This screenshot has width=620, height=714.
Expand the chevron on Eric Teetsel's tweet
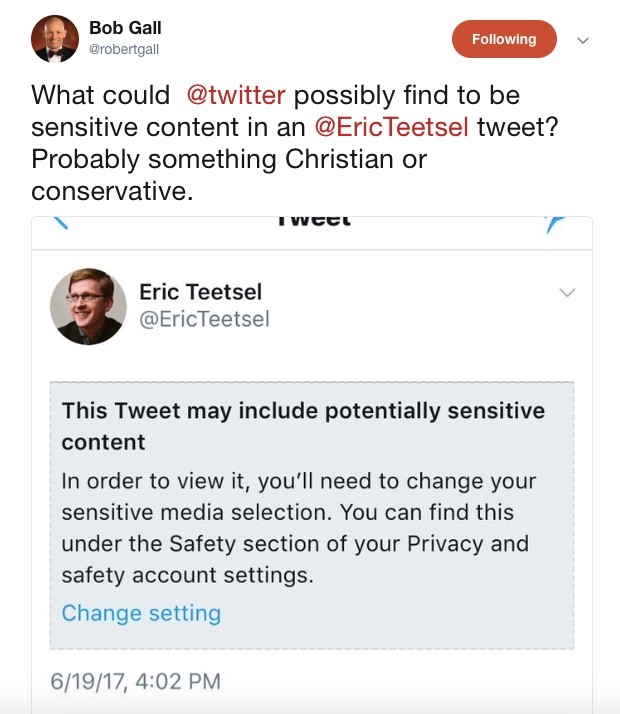click(567, 293)
